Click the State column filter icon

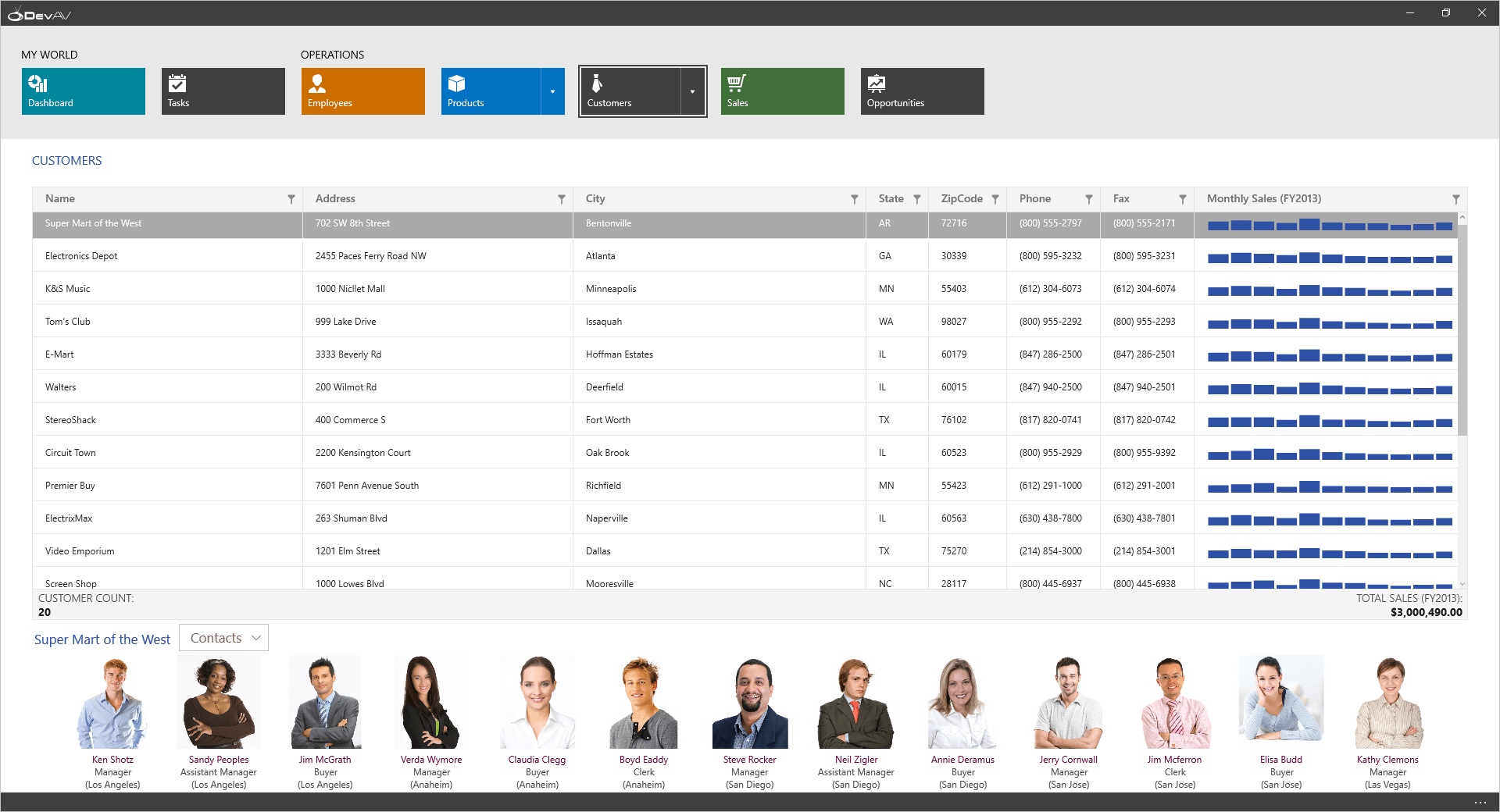tap(917, 199)
